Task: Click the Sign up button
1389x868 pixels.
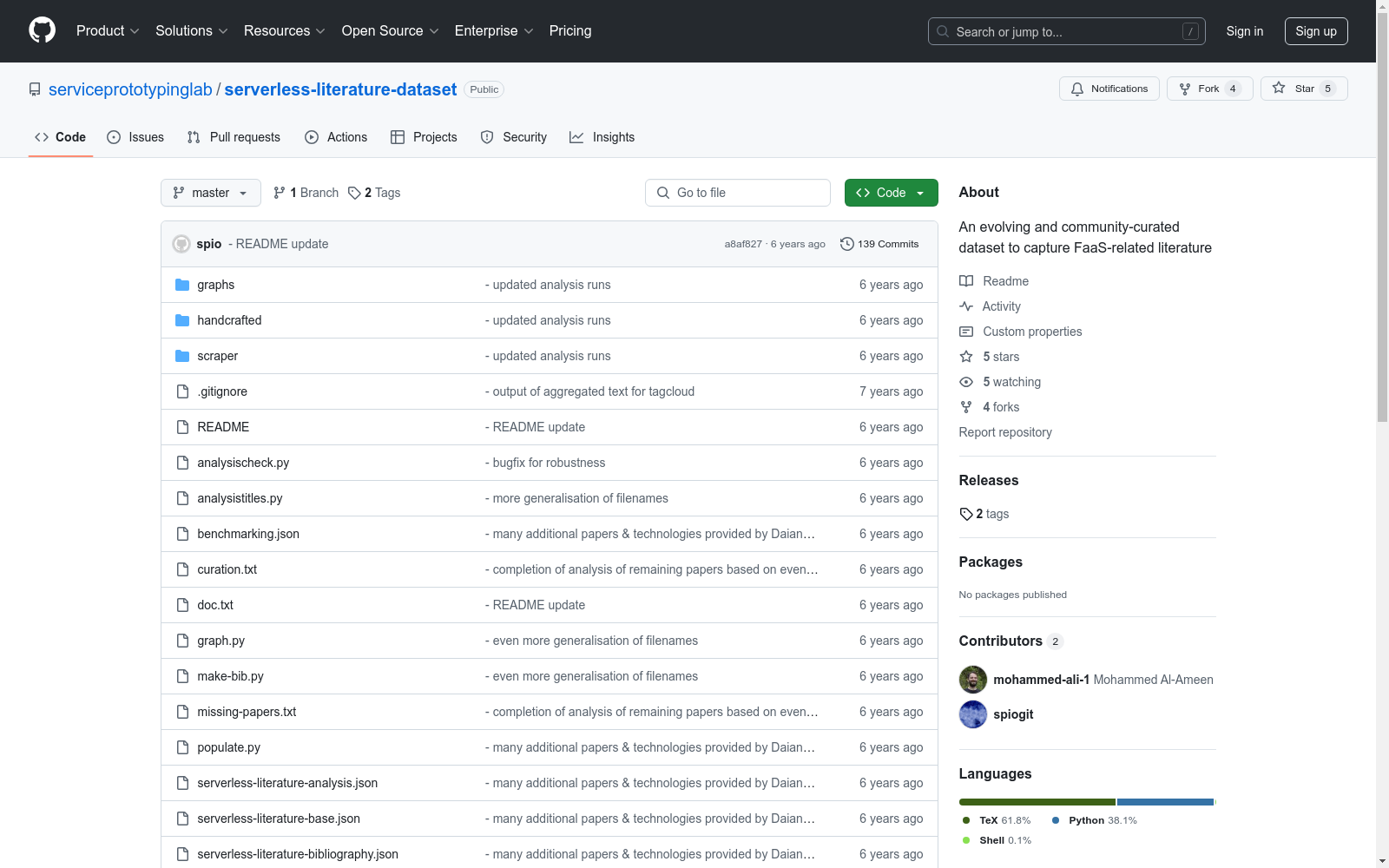Action: tap(1316, 31)
